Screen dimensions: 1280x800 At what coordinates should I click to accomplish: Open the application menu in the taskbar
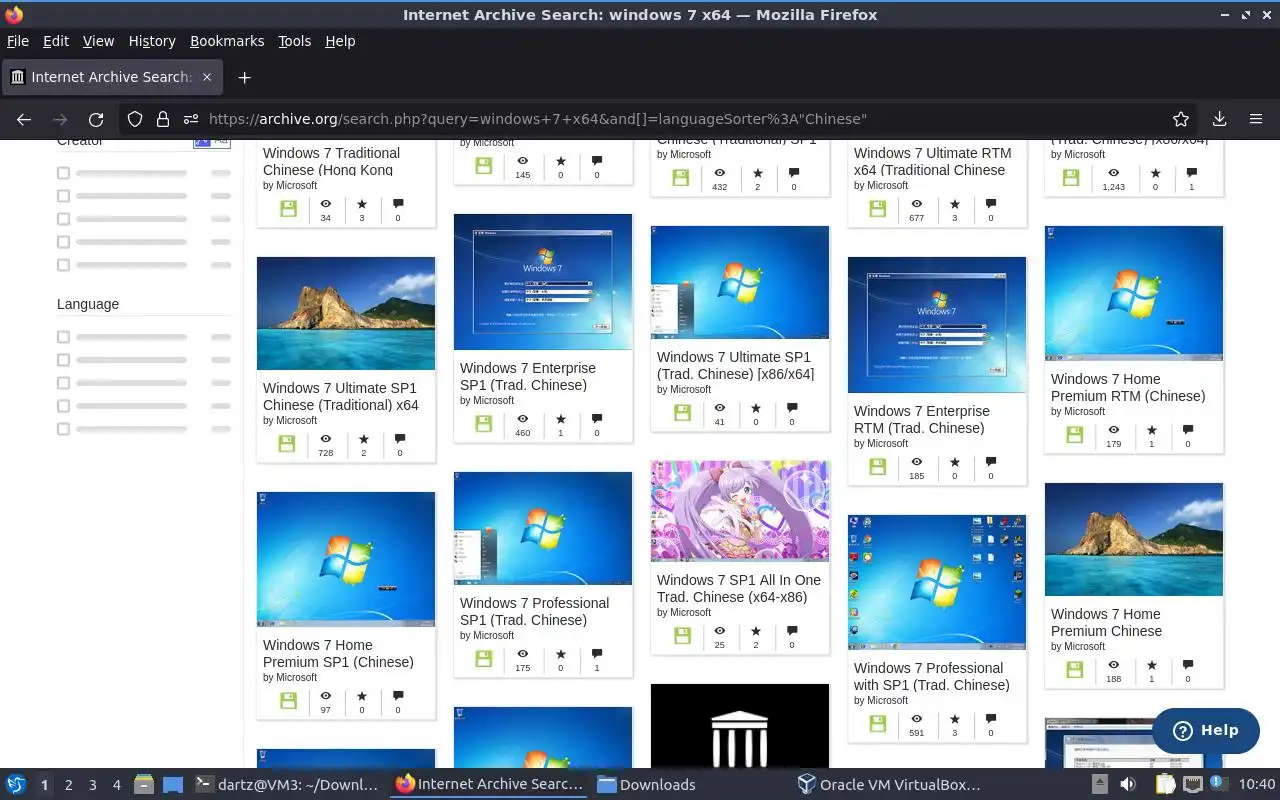coord(16,784)
